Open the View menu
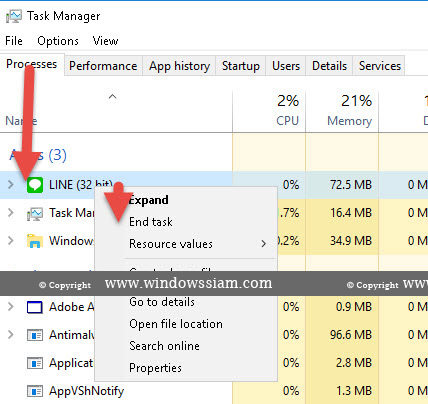This screenshot has height=404, width=428. click(x=105, y=41)
